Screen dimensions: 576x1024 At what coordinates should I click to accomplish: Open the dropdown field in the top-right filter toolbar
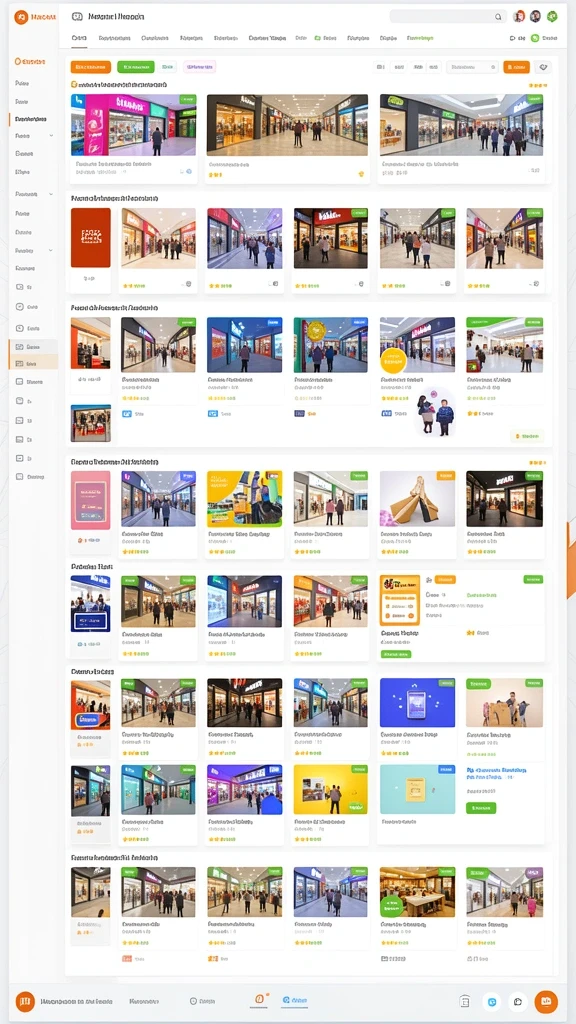click(472, 67)
